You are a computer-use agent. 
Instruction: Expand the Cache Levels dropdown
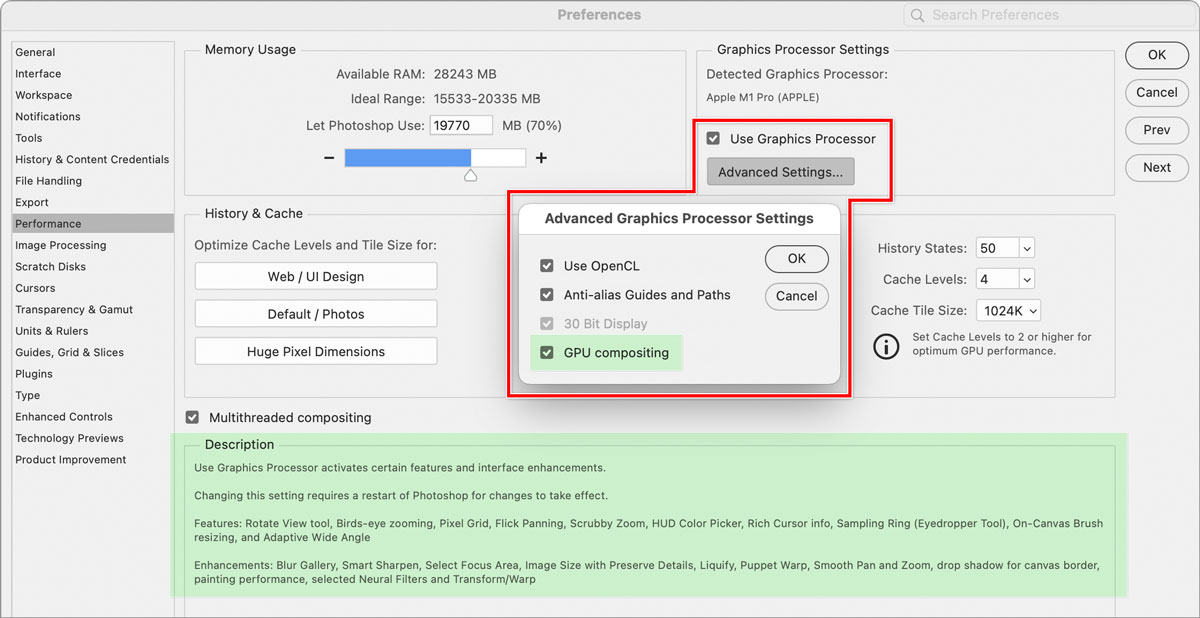1027,279
